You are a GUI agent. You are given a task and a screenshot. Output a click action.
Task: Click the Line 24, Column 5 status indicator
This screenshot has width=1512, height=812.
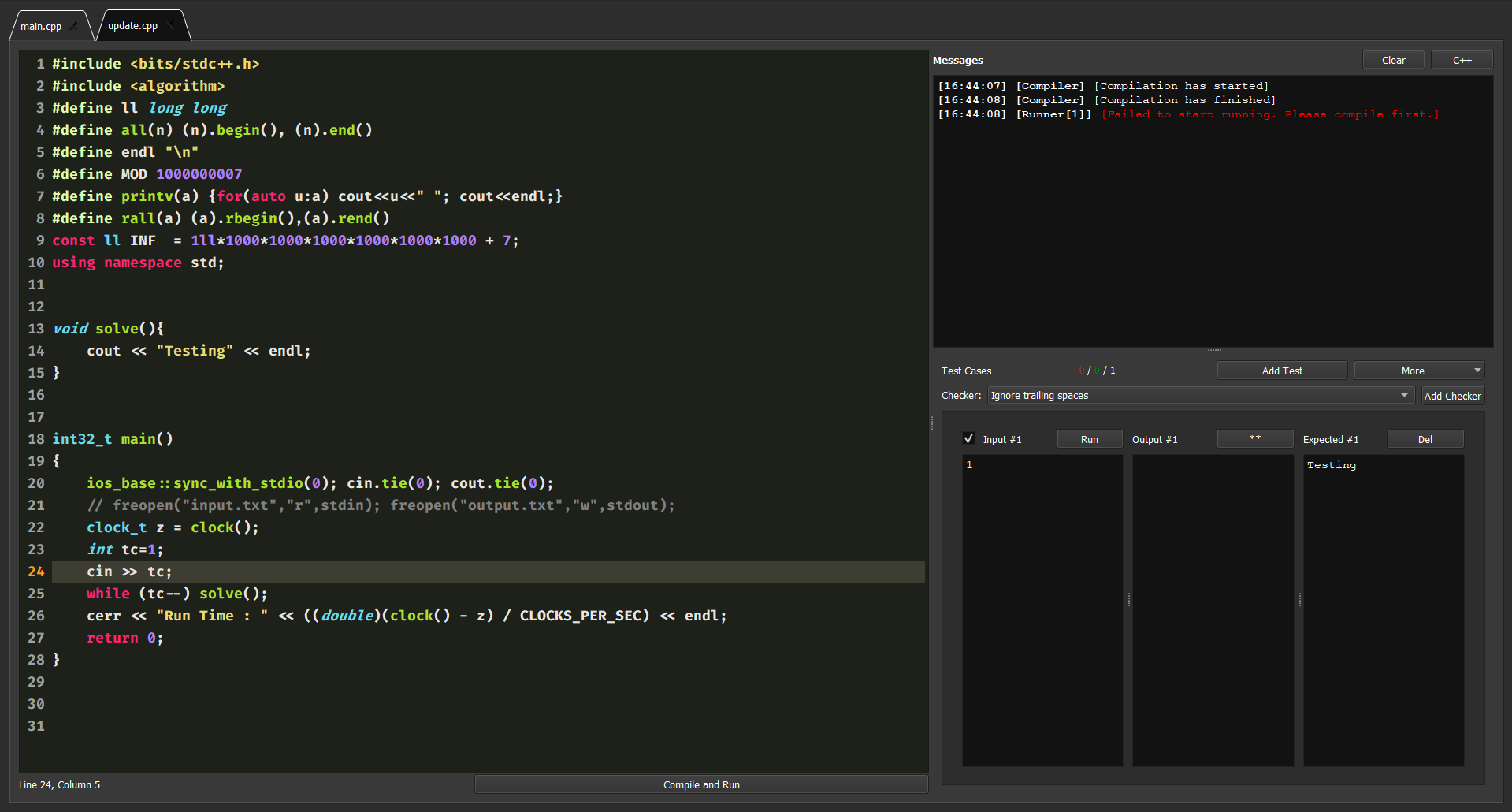pos(59,784)
